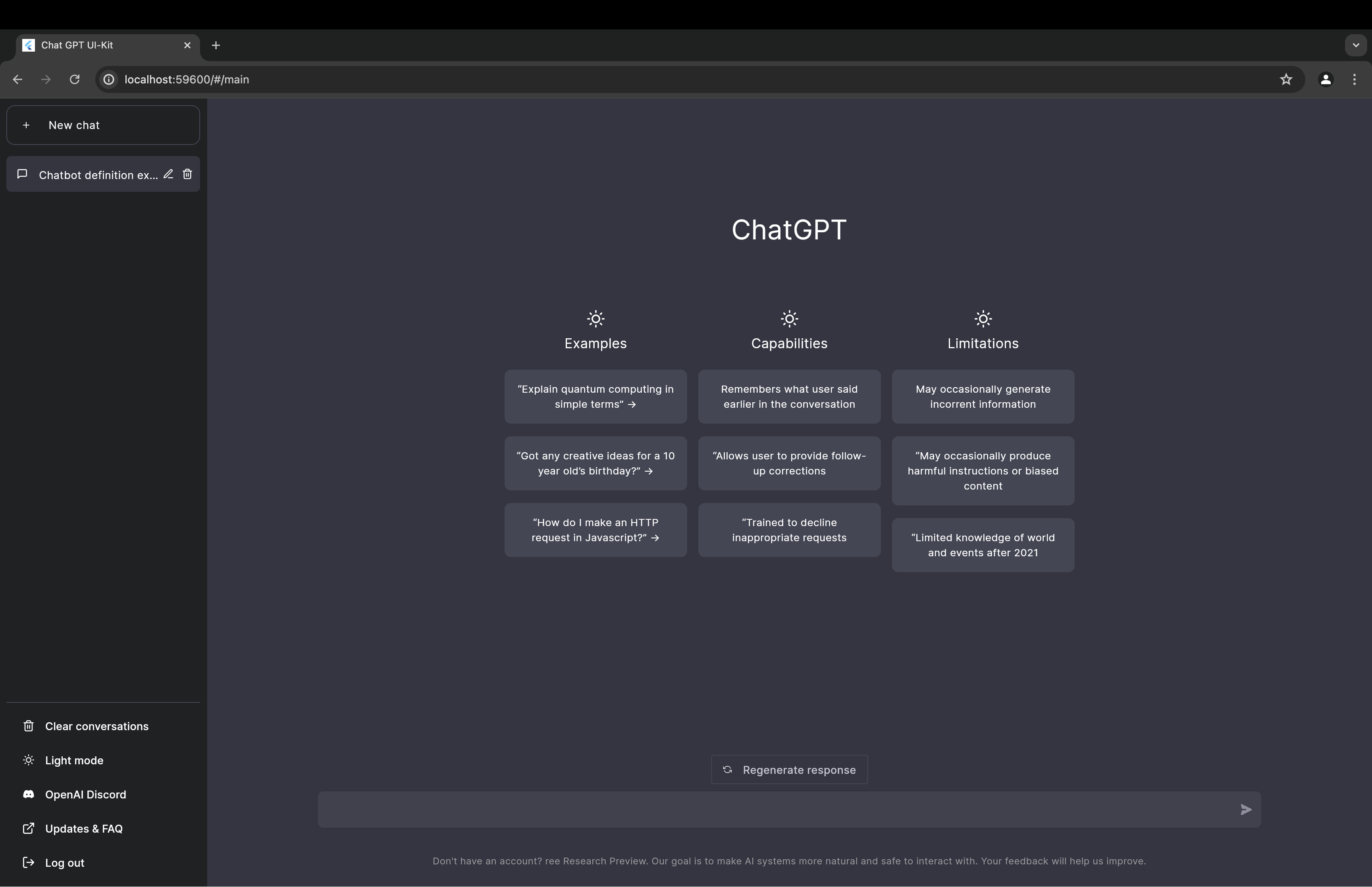
Task: Delete the Chatbot definition chat via trash icon
Action: coord(187,174)
